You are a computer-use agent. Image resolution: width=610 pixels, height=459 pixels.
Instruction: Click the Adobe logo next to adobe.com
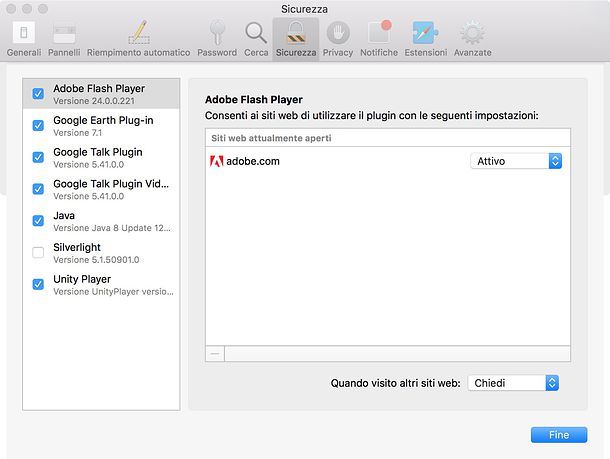pos(216,161)
